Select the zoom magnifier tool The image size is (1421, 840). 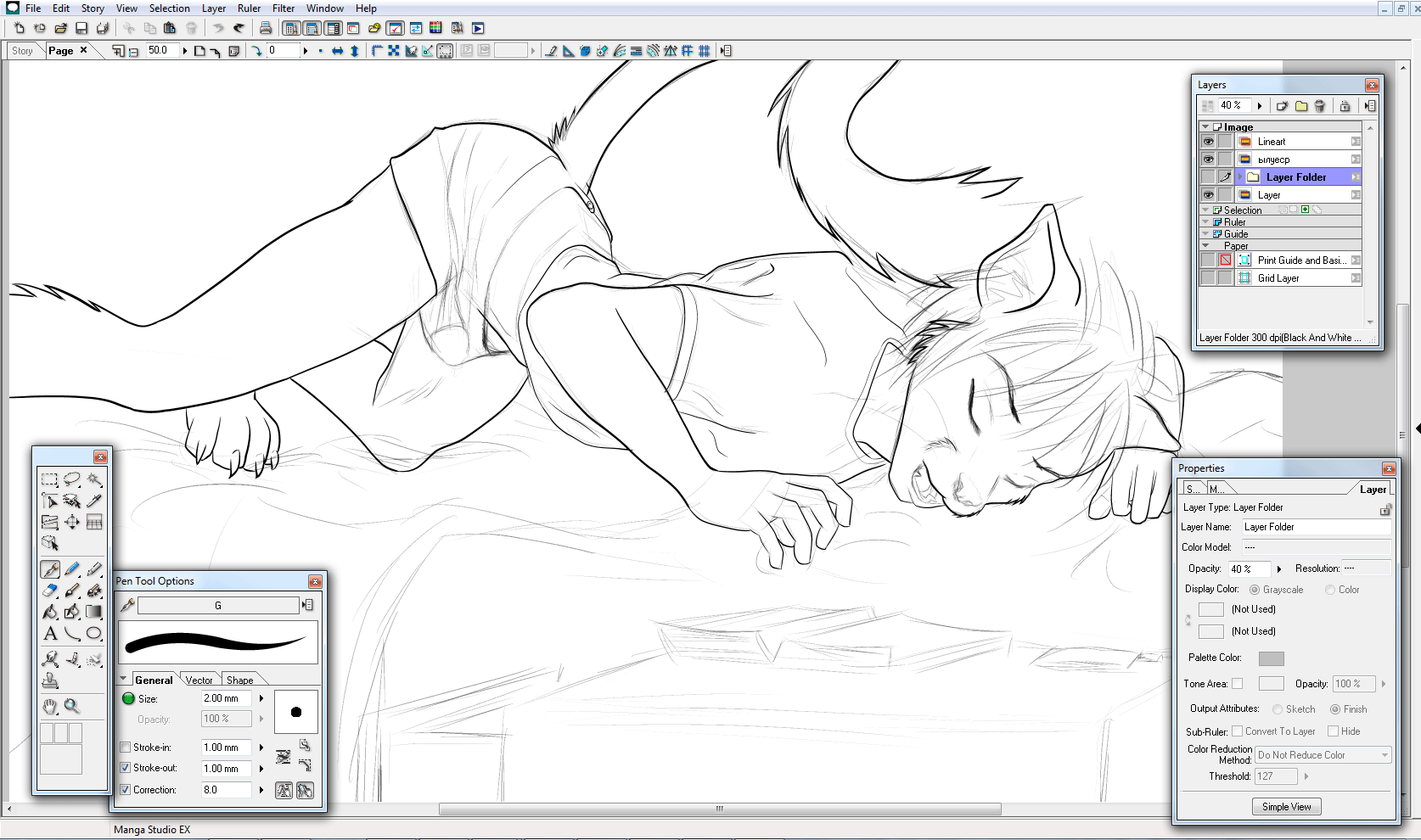(x=72, y=706)
